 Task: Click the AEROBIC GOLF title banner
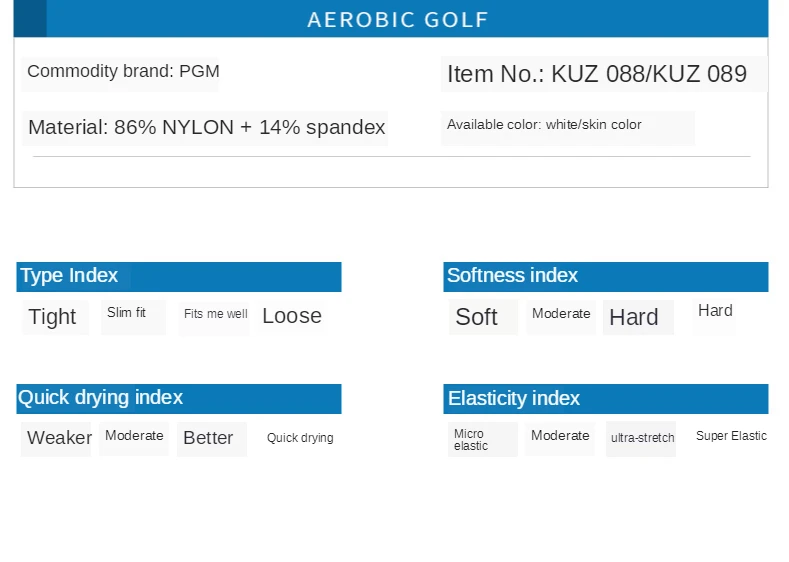[x=398, y=20]
